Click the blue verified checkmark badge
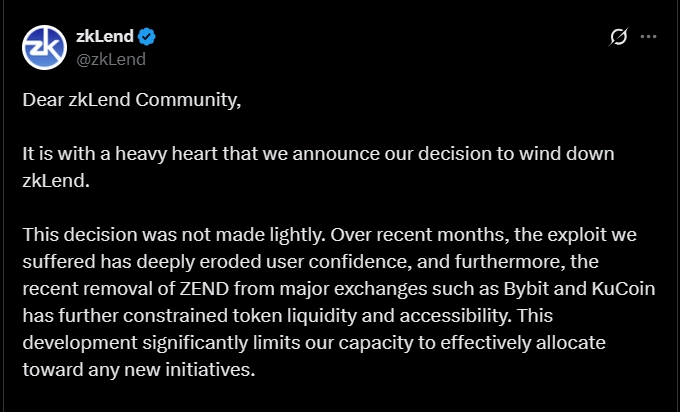Image resolution: width=680 pixels, height=412 pixels. coord(147,36)
